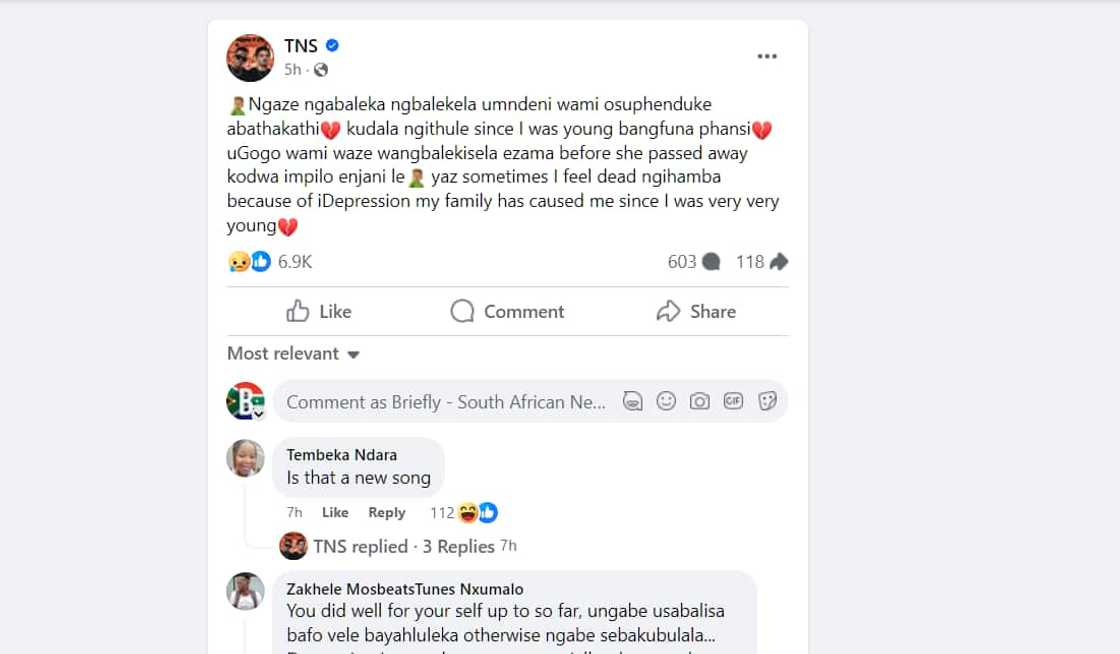This screenshot has width=1120, height=654.
Task: Open the GIF picker icon
Action: click(x=734, y=401)
